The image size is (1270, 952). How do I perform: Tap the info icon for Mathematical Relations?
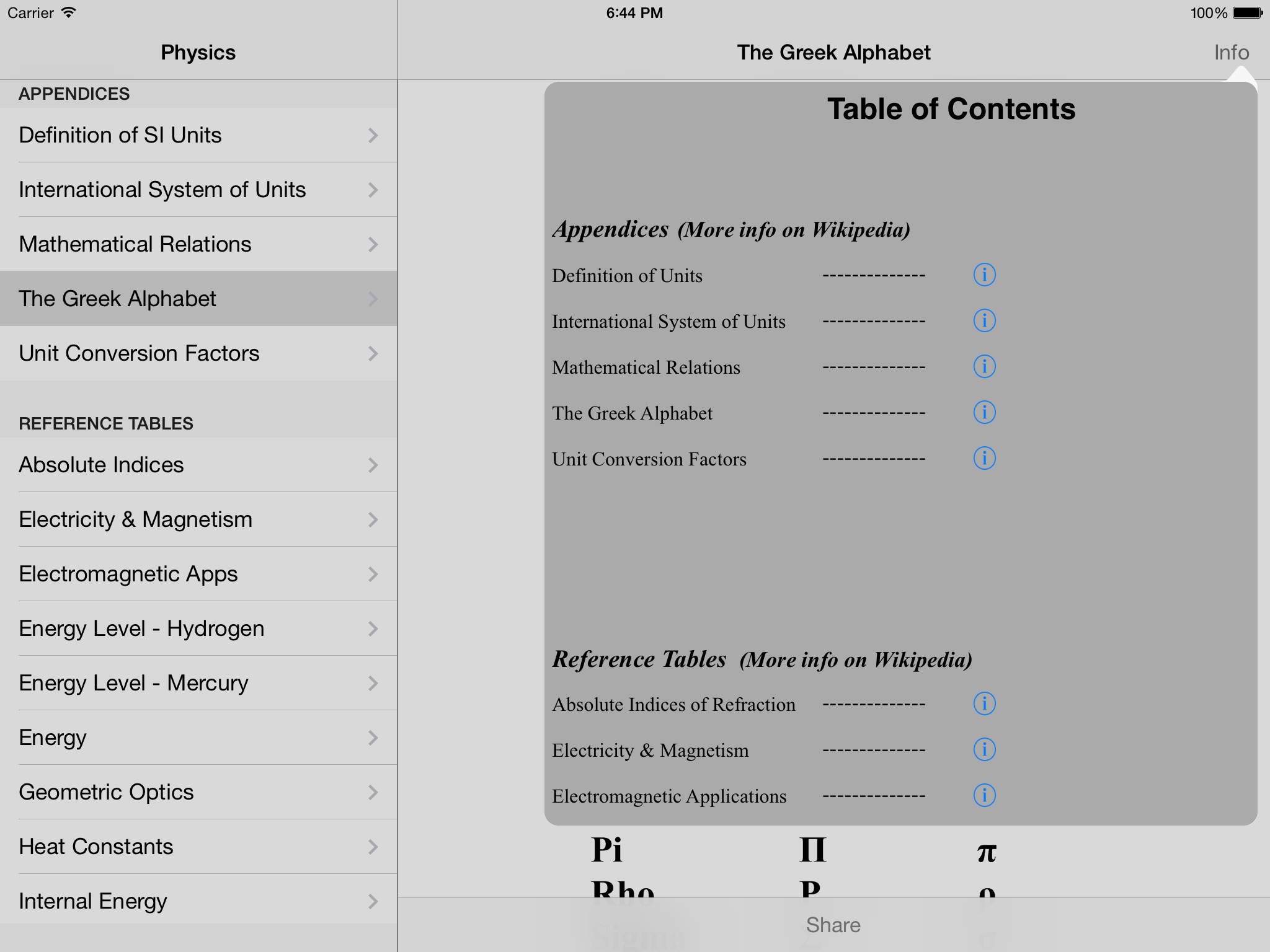click(x=984, y=366)
